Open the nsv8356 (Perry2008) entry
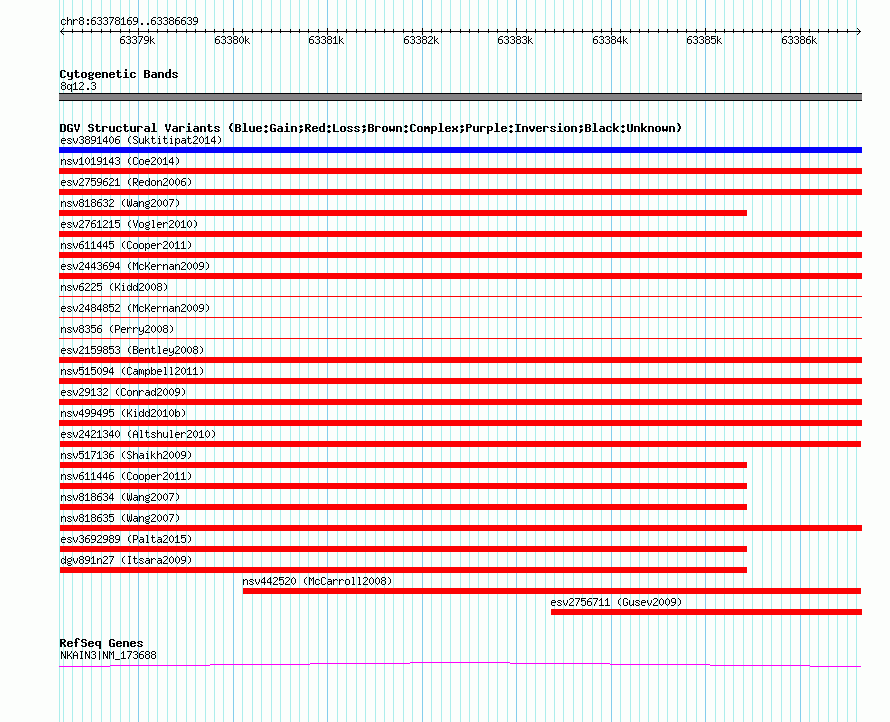The image size is (890, 722). pos(117,329)
